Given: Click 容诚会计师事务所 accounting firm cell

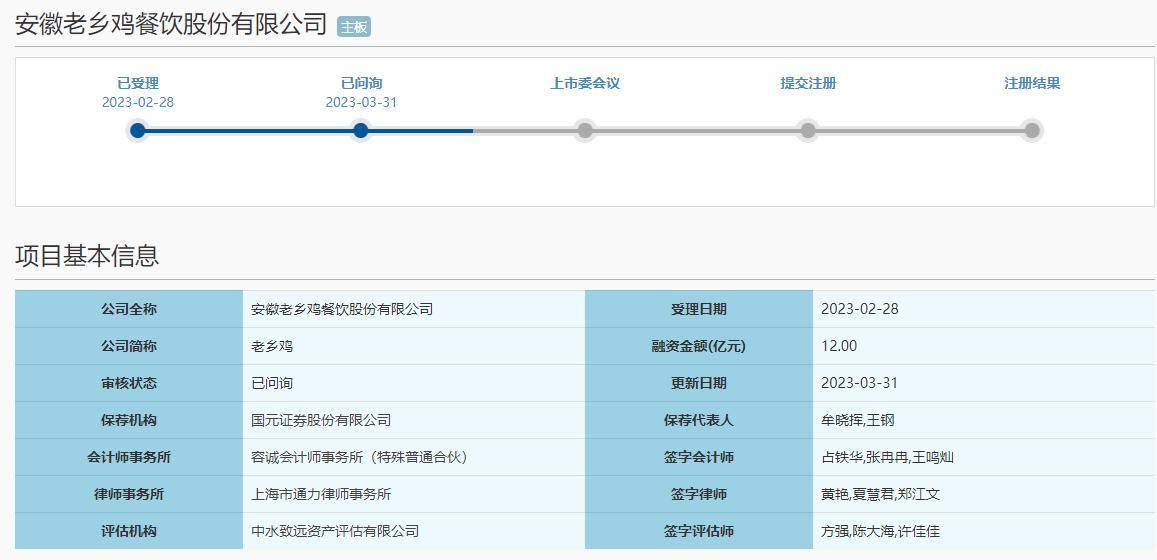Looking at the screenshot, I should click(359, 457).
